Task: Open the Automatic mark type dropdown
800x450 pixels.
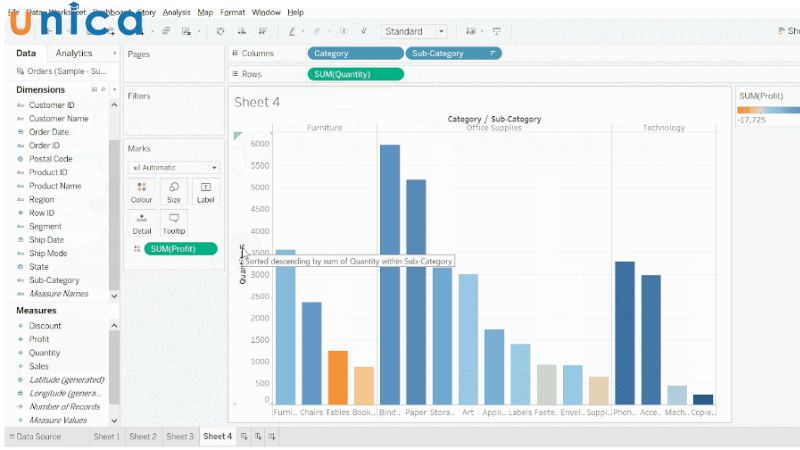Action: pos(174,167)
